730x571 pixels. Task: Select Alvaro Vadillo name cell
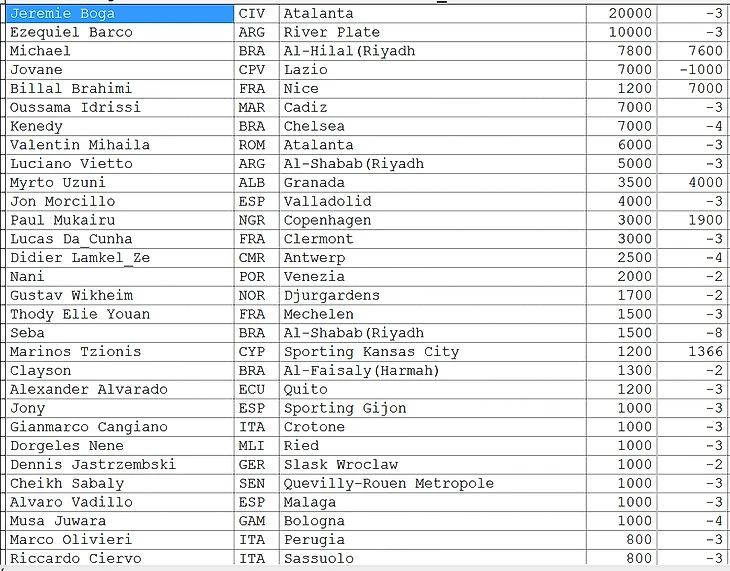click(x=120, y=503)
